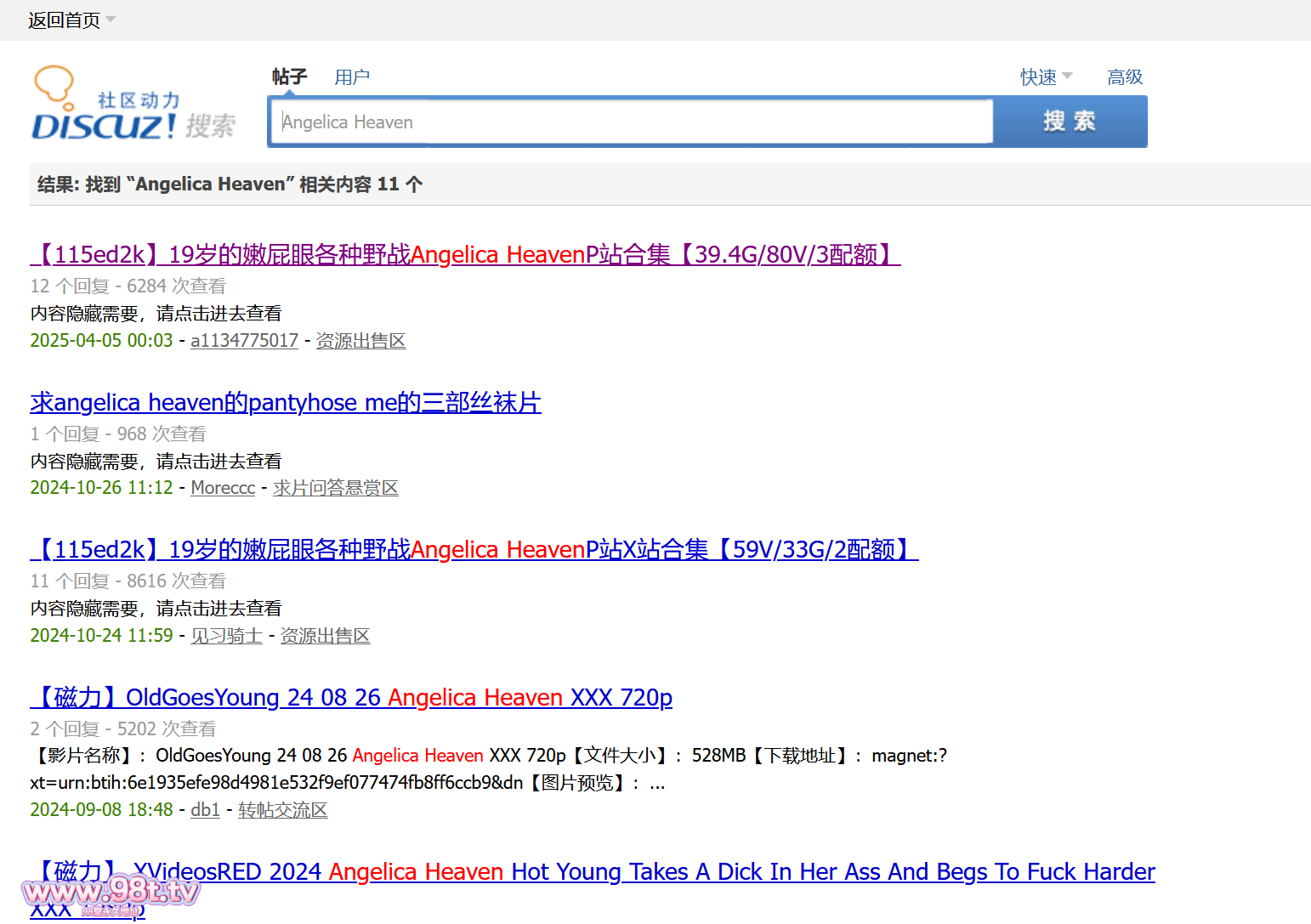
Task: Open the 返回首页 dropdown at top
Action: (x=71, y=20)
